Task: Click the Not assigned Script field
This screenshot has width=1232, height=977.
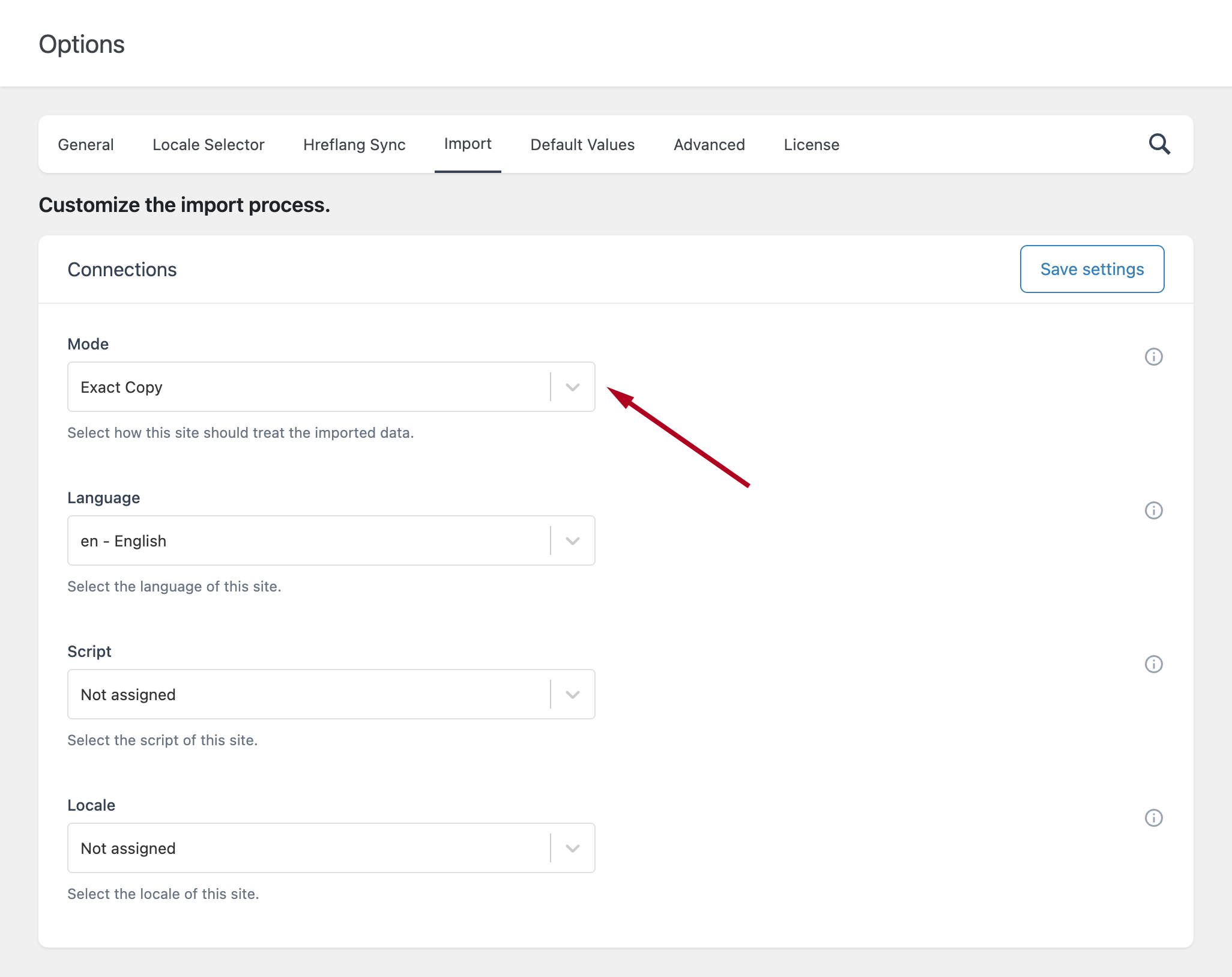Action: tap(300, 694)
